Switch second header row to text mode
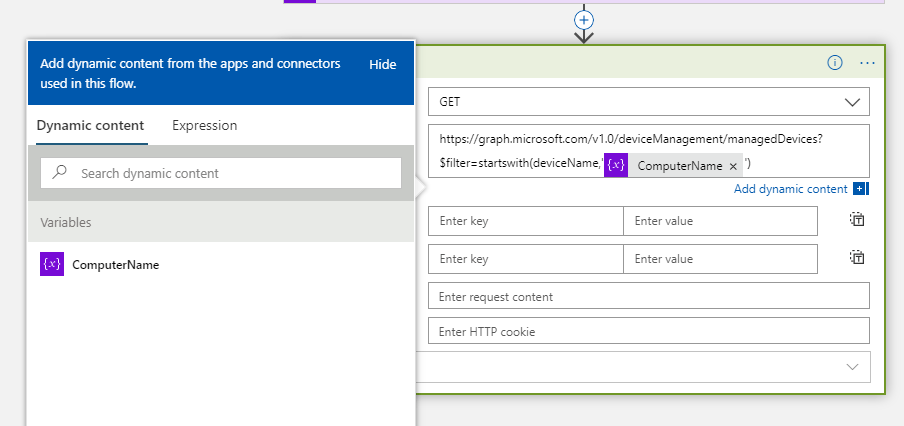 (857, 258)
